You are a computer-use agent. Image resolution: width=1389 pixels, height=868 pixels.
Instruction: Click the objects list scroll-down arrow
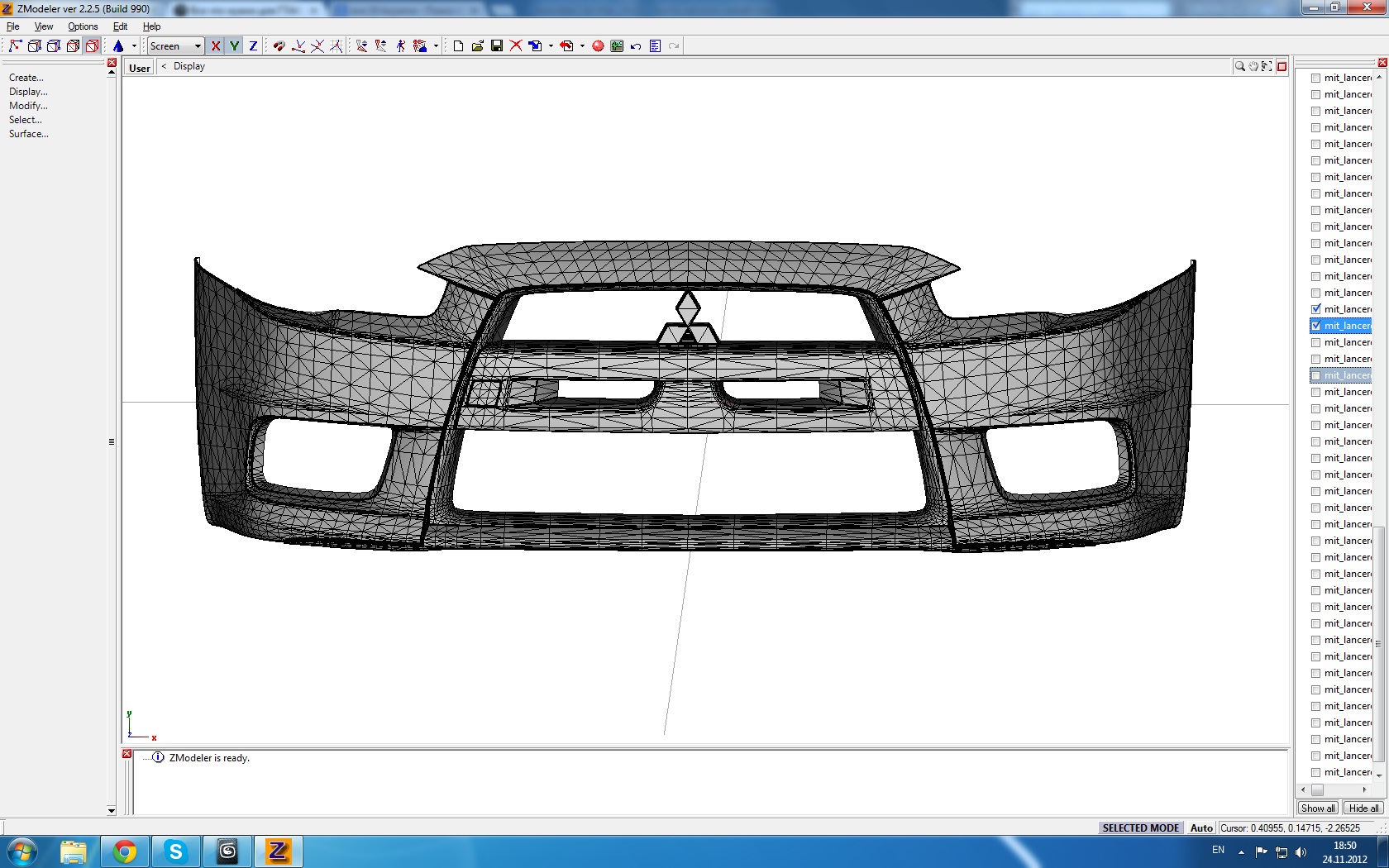click(1379, 776)
